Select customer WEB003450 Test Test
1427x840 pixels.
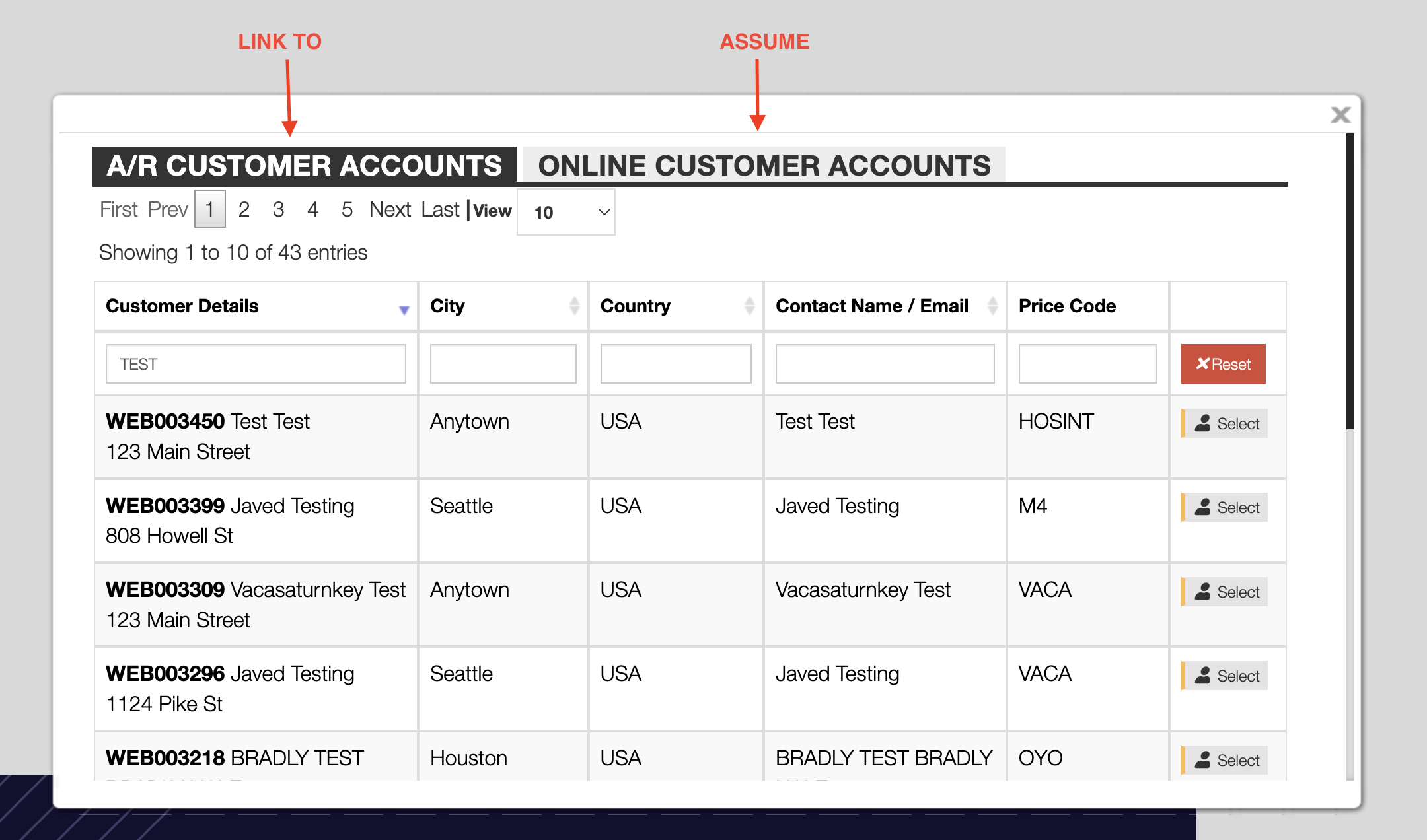click(1226, 423)
